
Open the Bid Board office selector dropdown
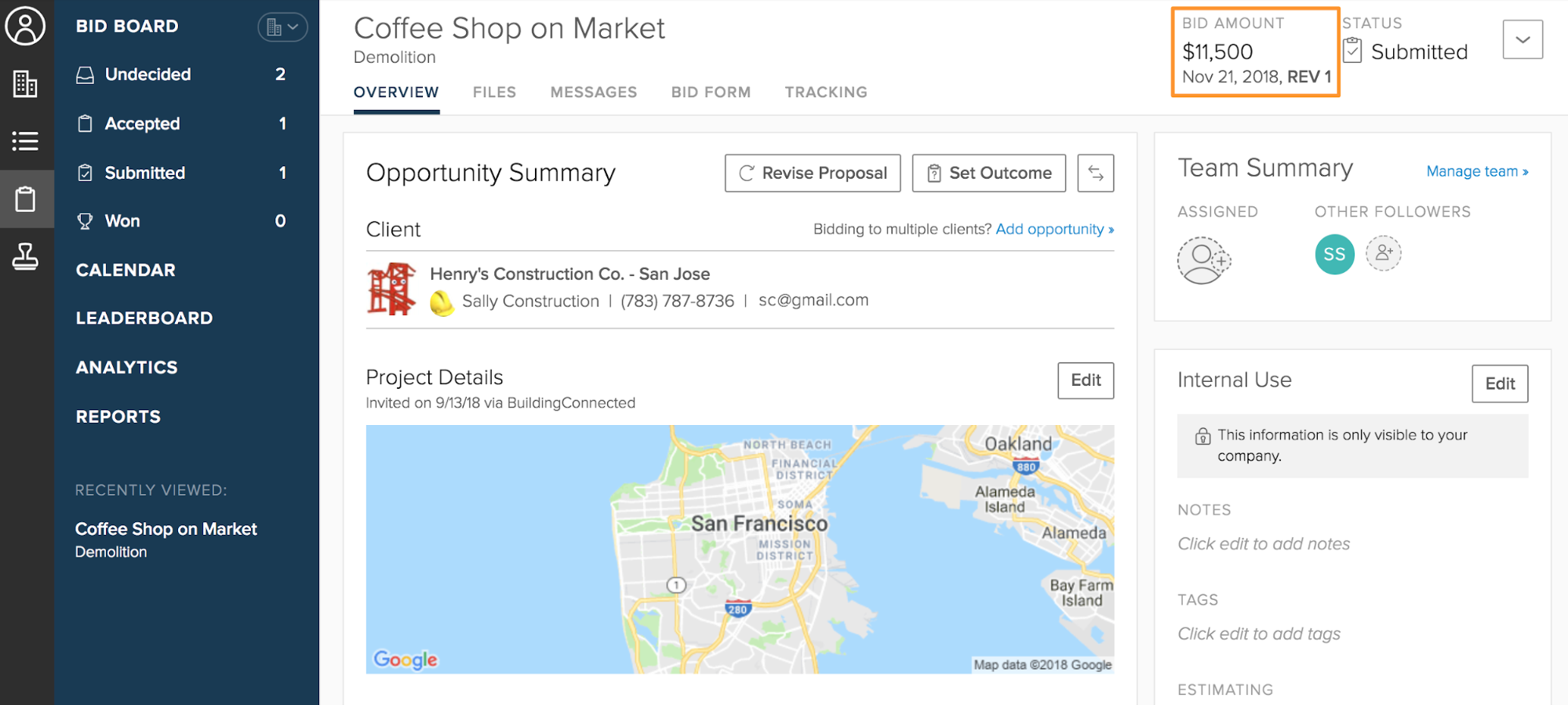282,27
